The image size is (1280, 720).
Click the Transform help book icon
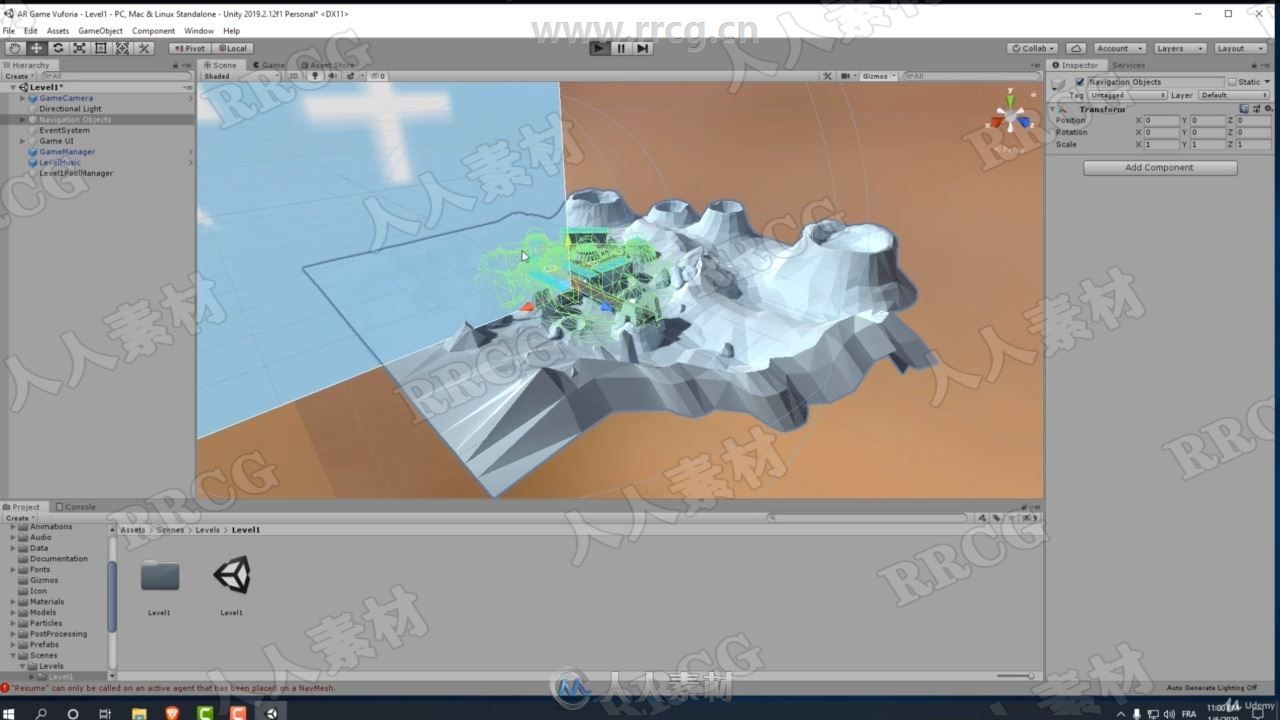1244,109
